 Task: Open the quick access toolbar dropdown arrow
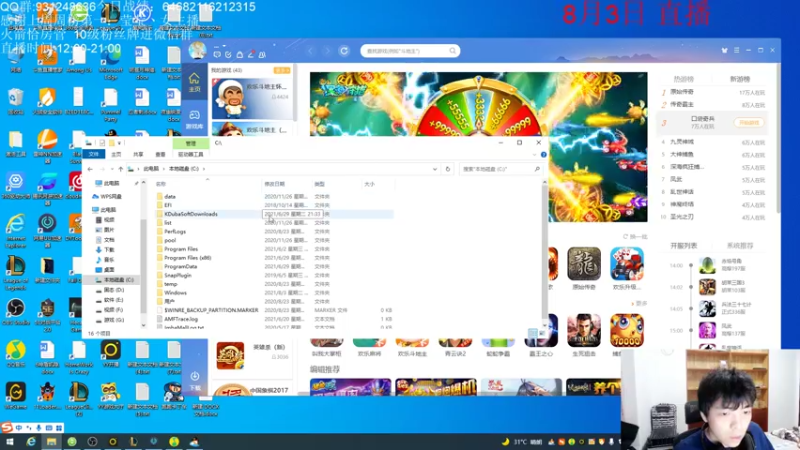(x=119, y=143)
